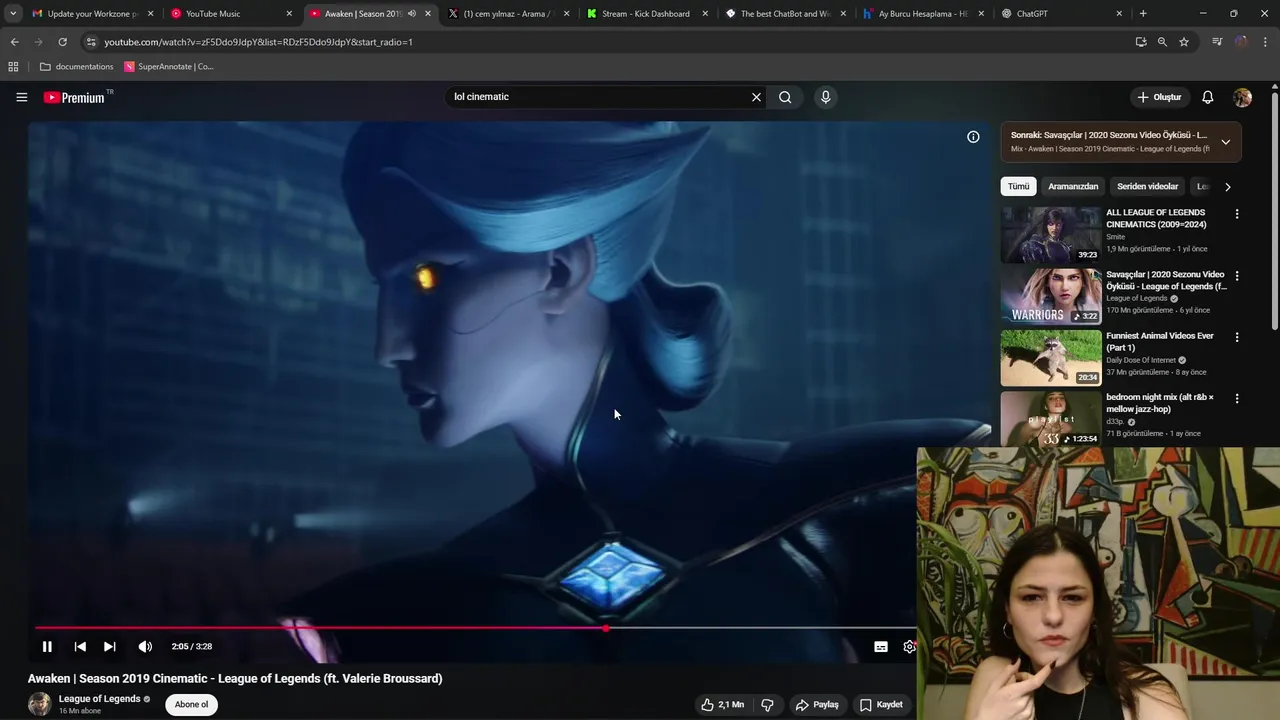The image size is (1280, 720).
Task: Select the Tümü filter chip
Action: coord(1018,186)
